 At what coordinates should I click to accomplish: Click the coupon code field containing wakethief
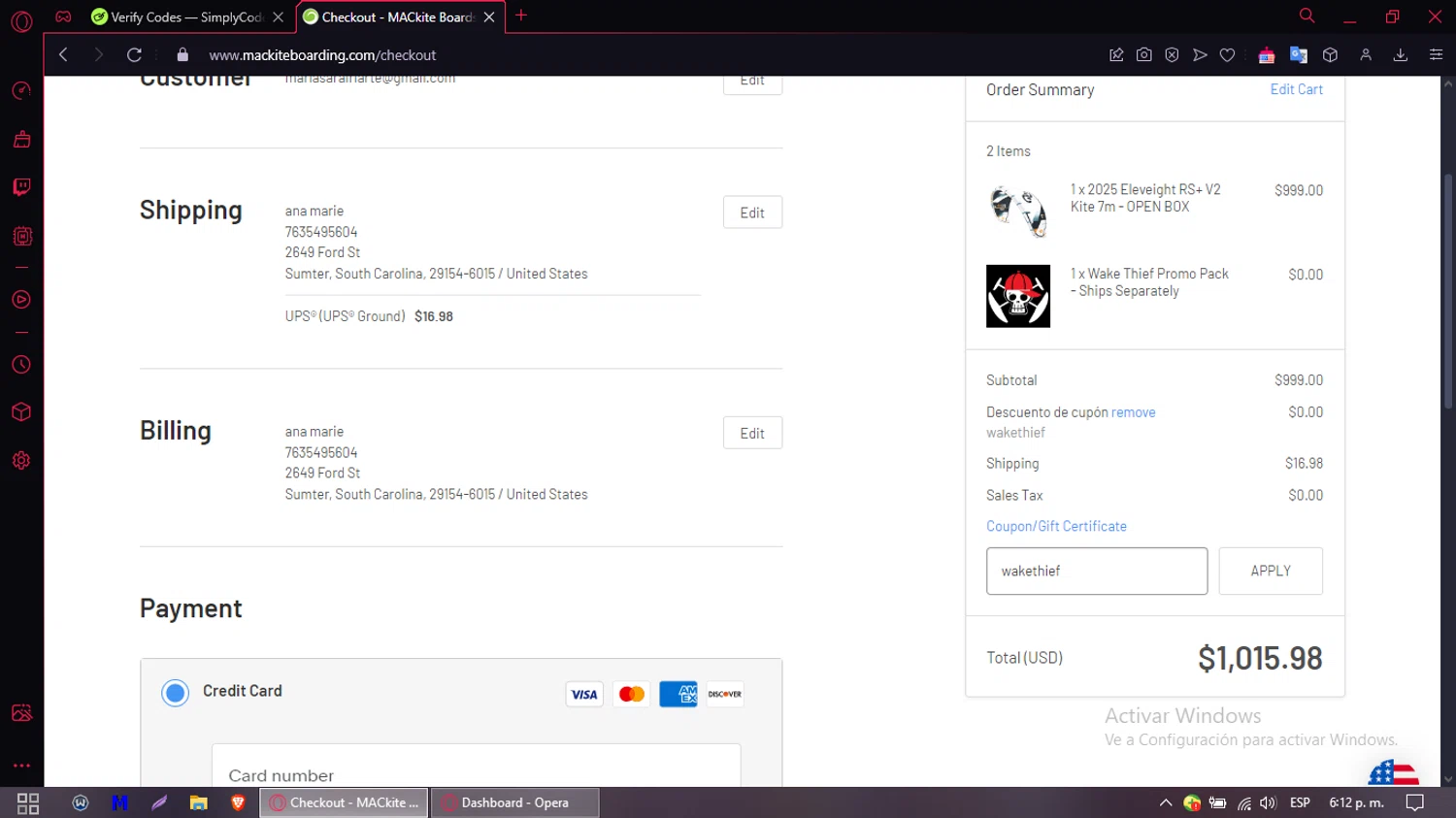click(x=1097, y=571)
